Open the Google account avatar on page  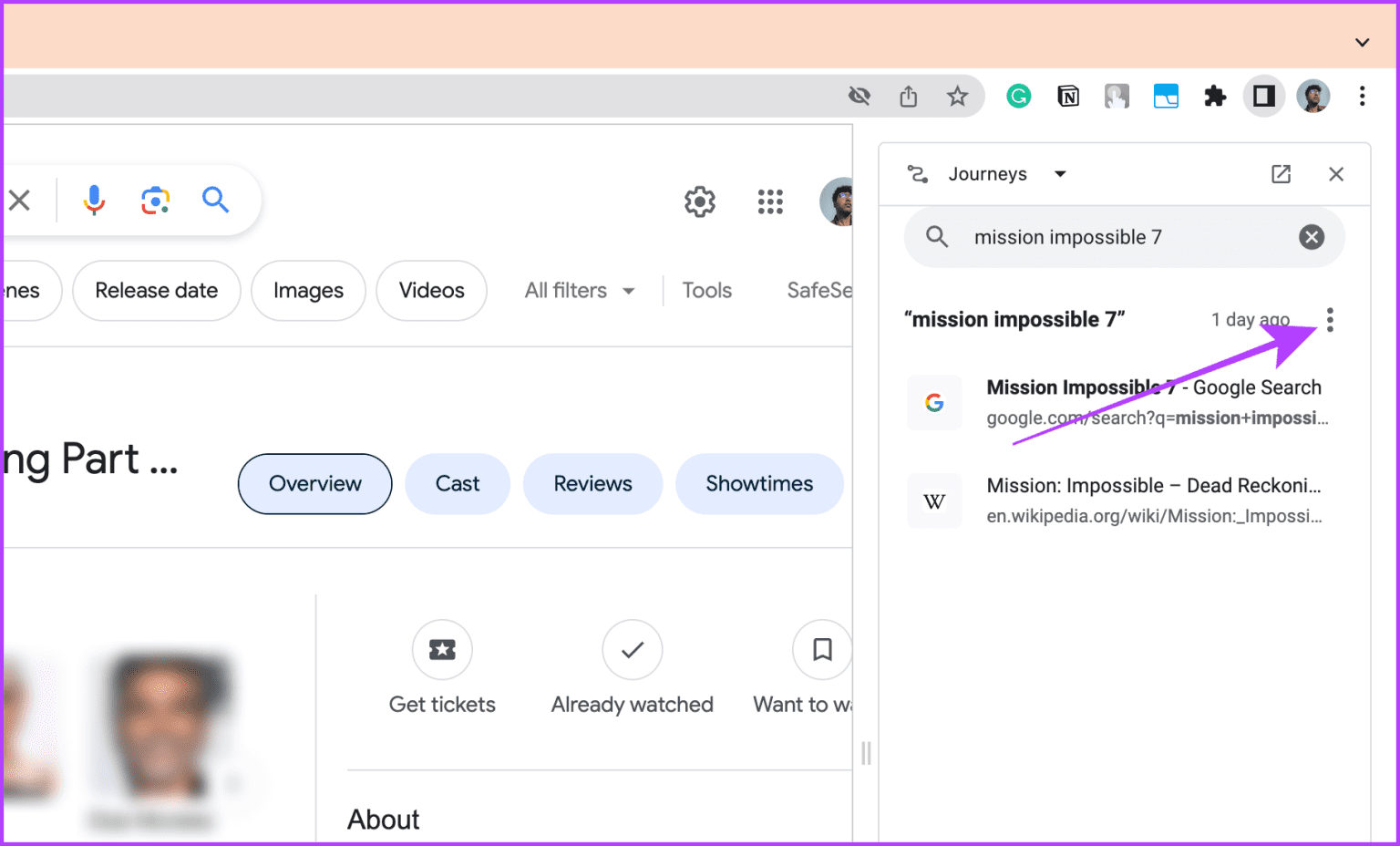click(x=837, y=201)
